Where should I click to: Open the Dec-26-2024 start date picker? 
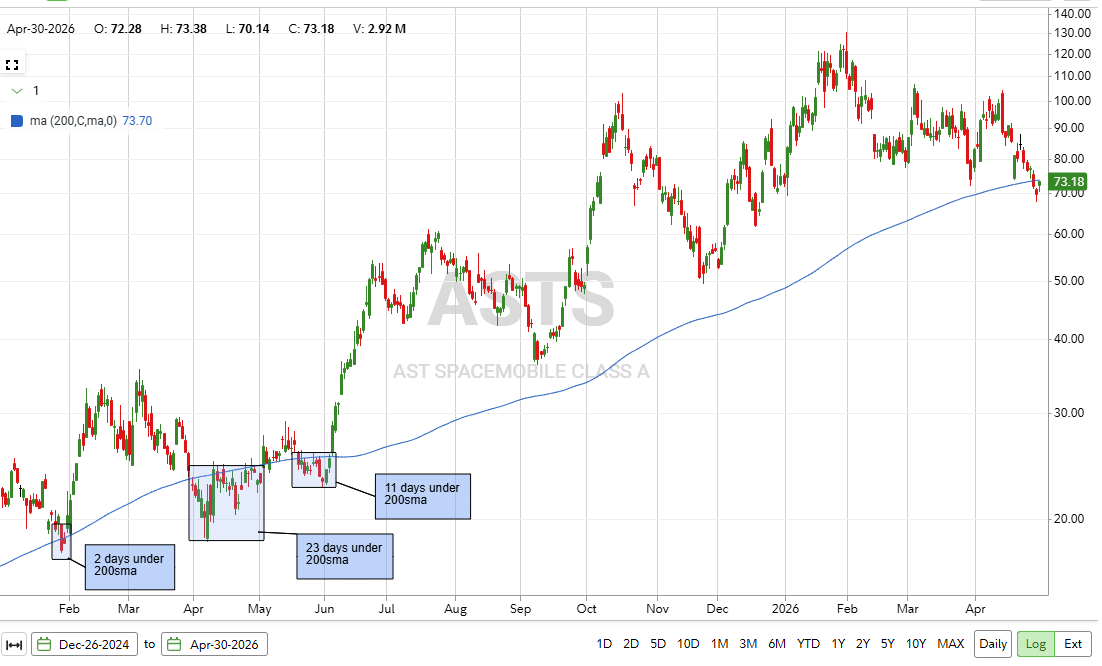click(83, 644)
